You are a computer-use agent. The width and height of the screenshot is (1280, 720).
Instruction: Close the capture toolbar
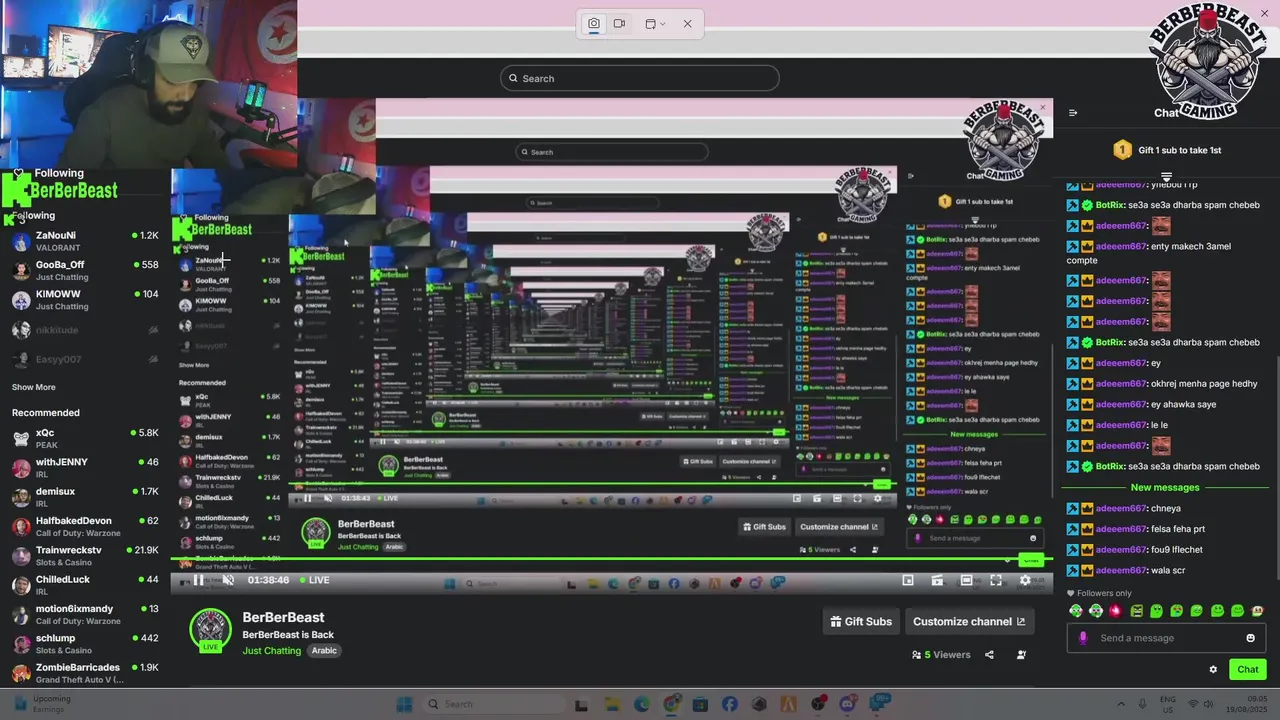(687, 24)
